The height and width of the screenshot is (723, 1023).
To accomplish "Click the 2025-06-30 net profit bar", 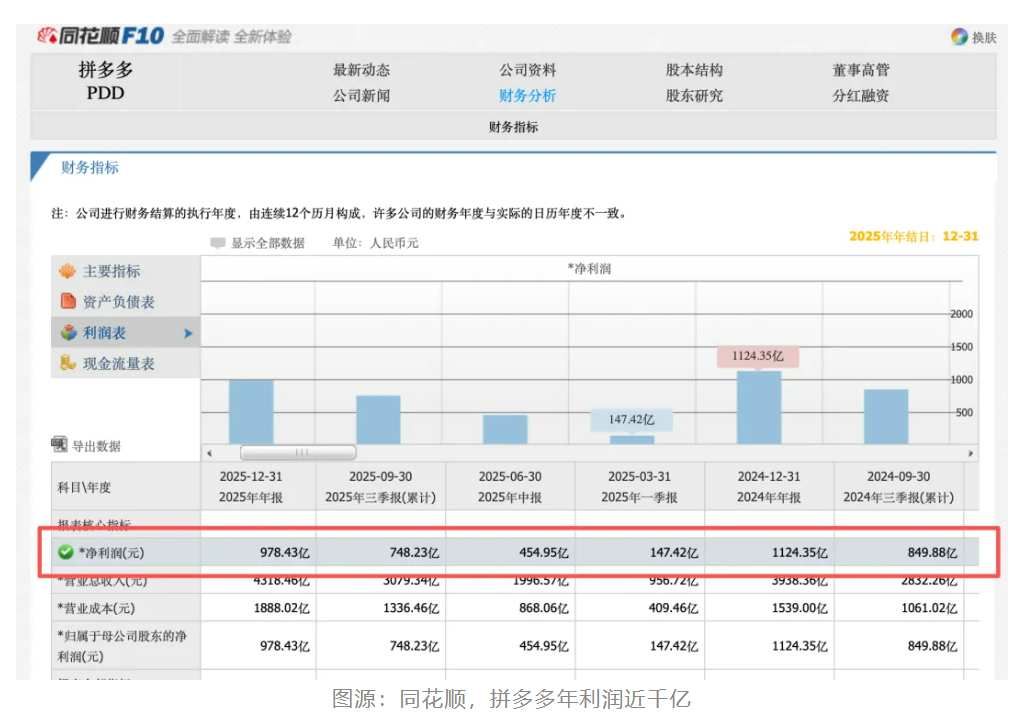I will (505, 429).
